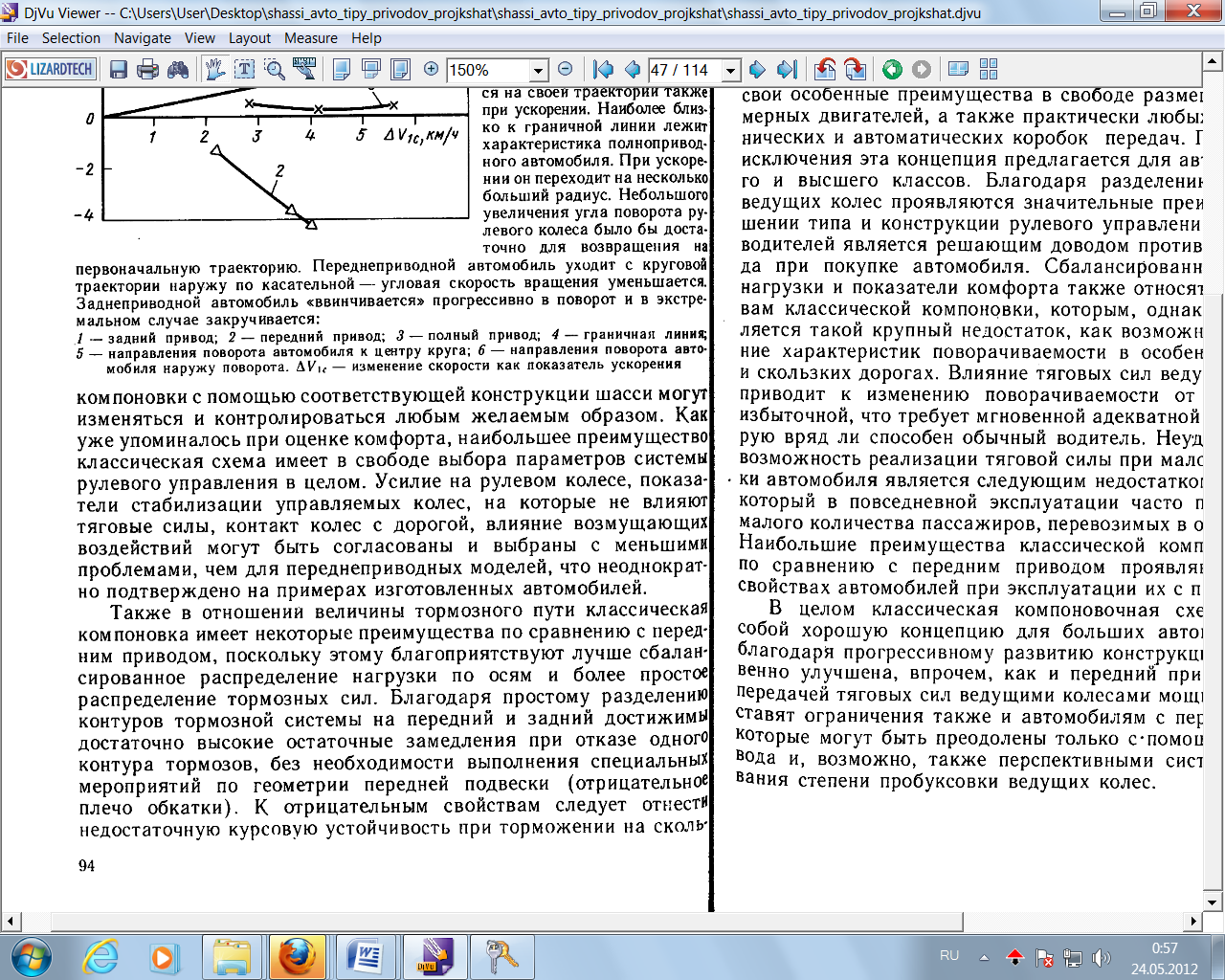Go to the first page
This screenshot has width=1225, height=980.
click(603, 69)
